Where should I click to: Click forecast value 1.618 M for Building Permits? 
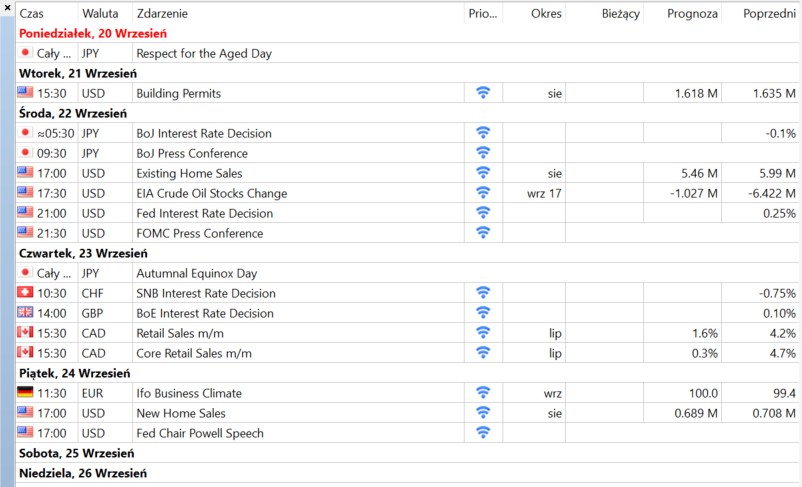696,94
